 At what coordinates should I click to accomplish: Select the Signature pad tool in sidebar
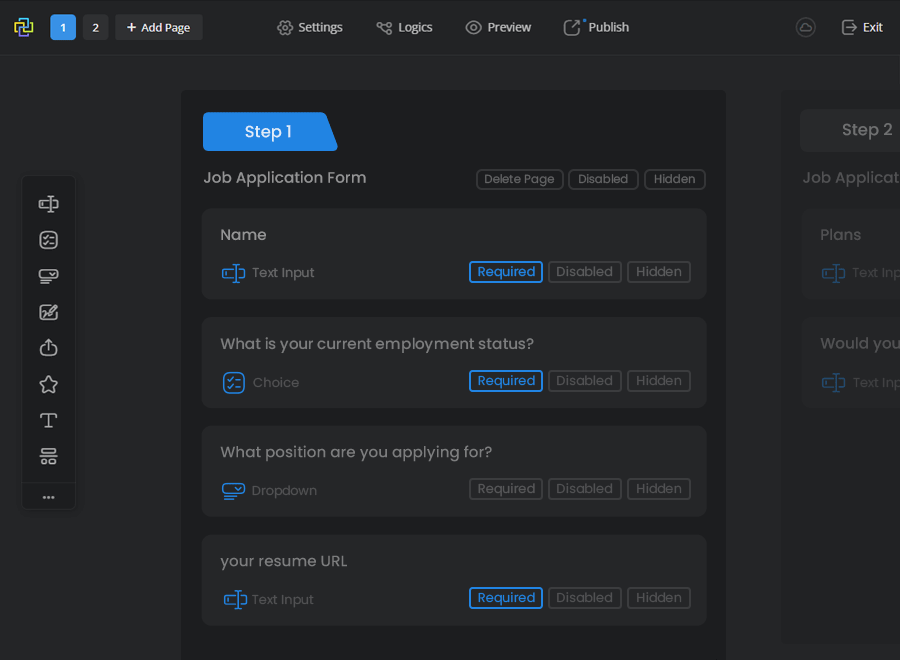[48, 312]
